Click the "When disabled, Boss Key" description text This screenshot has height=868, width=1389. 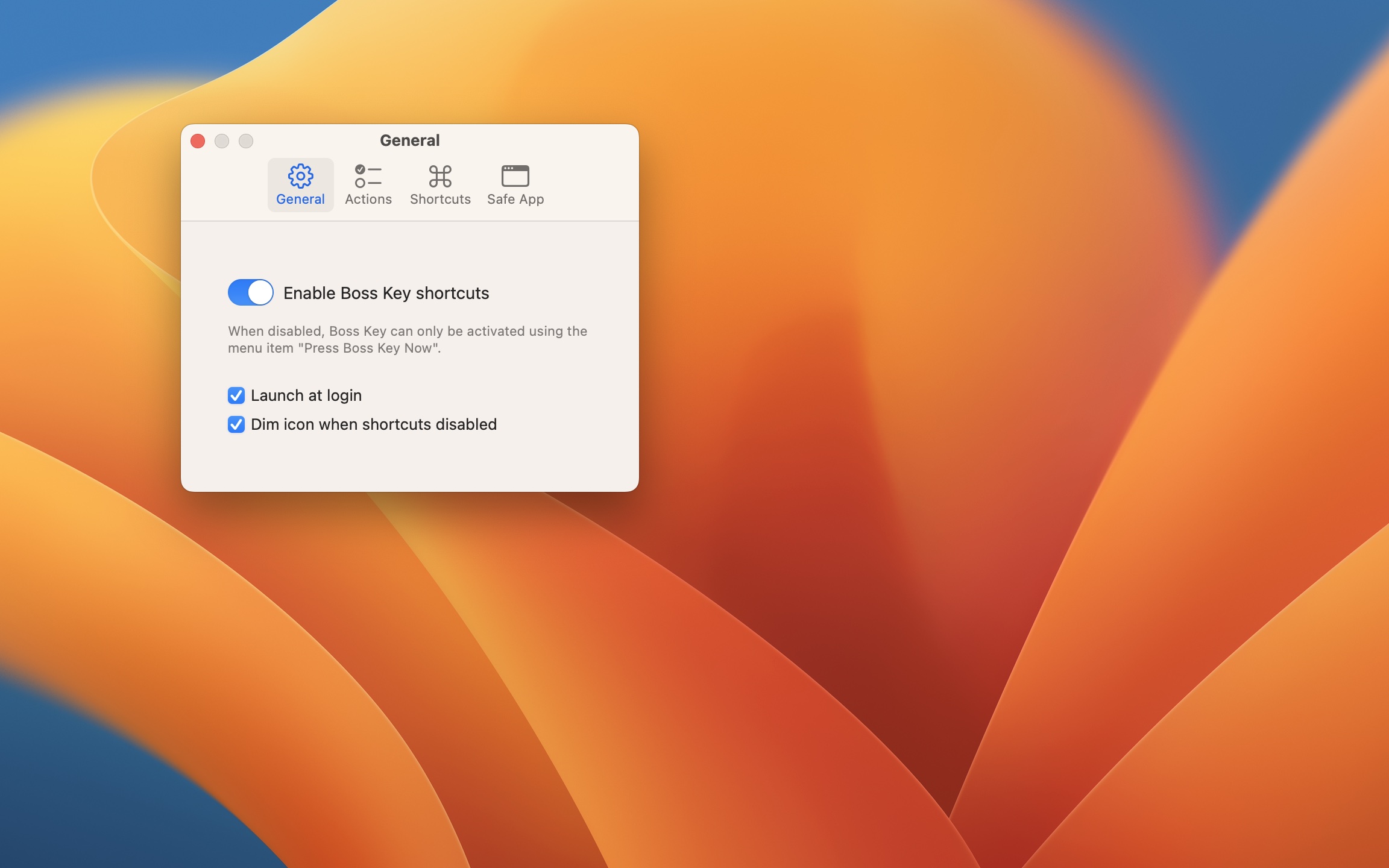[408, 339]
